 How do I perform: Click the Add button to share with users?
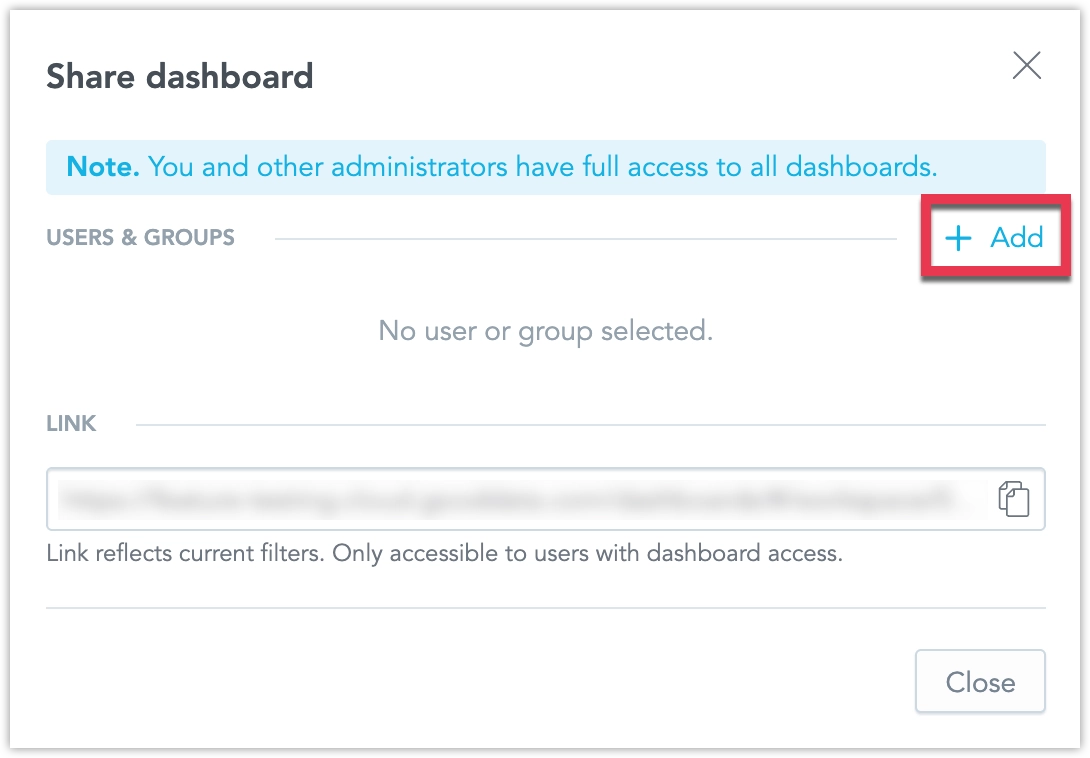coord(995,238)
